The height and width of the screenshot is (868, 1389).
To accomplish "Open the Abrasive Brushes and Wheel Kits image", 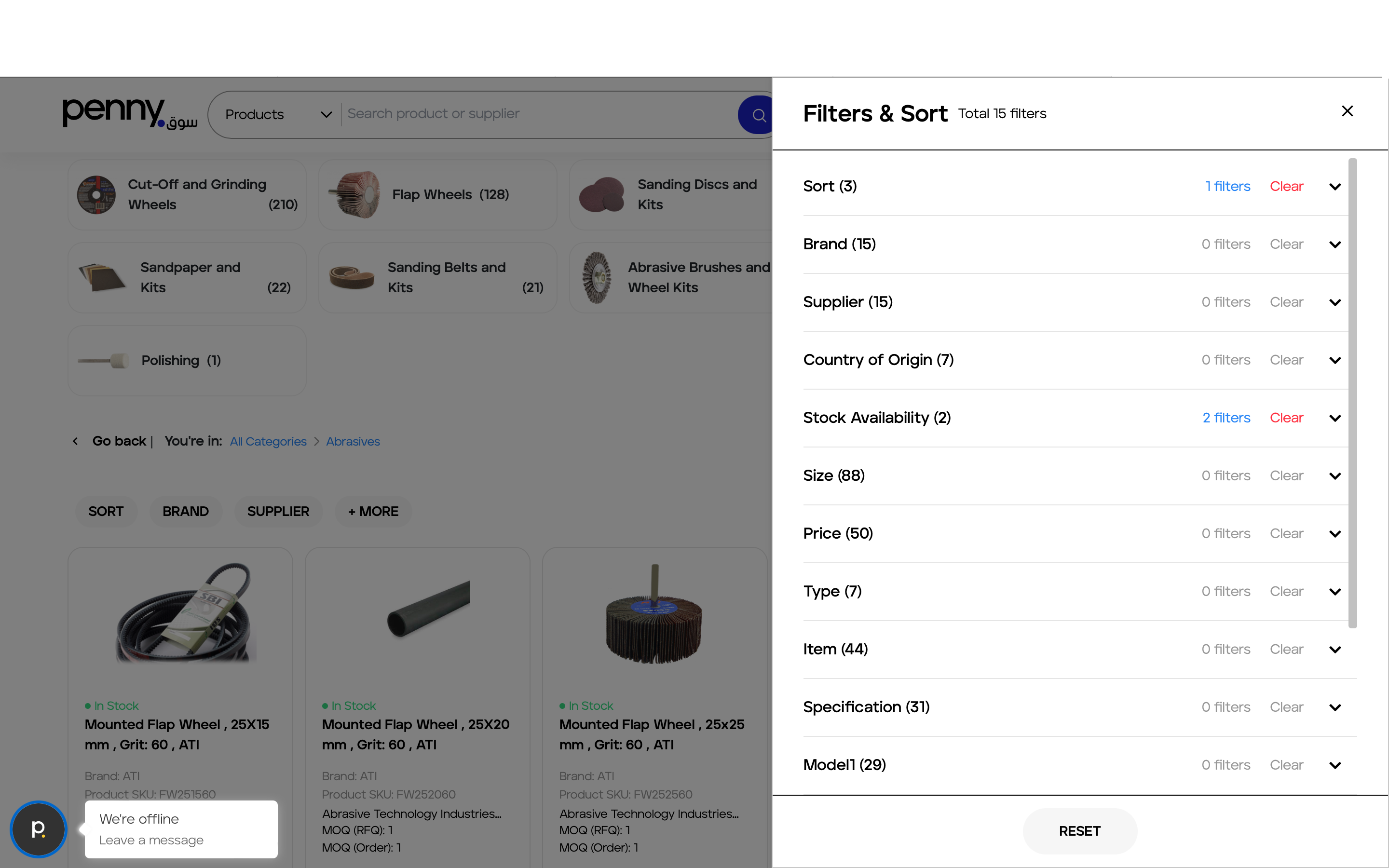I will point(597,278).
